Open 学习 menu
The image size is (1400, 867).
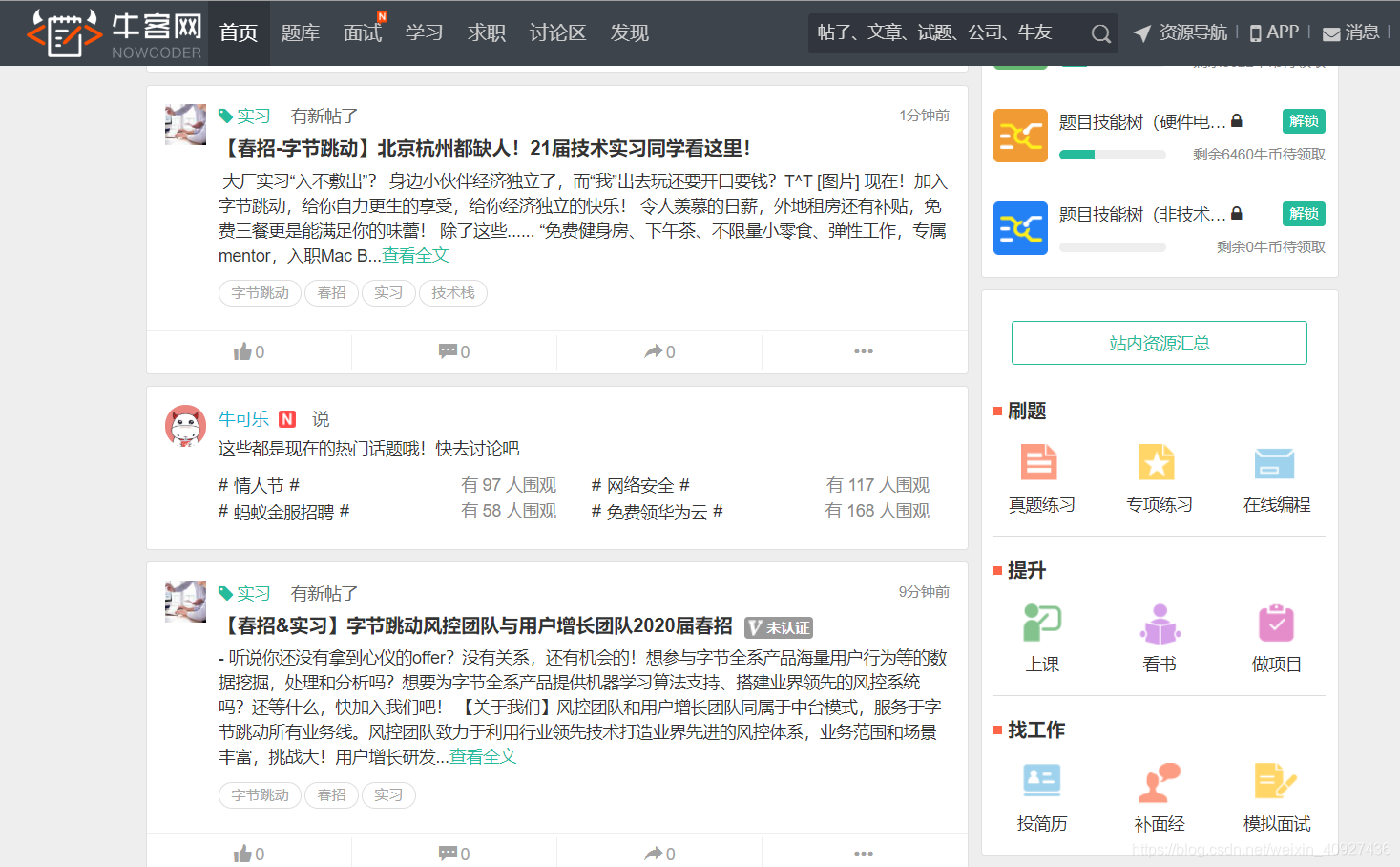tap(424, 32)
